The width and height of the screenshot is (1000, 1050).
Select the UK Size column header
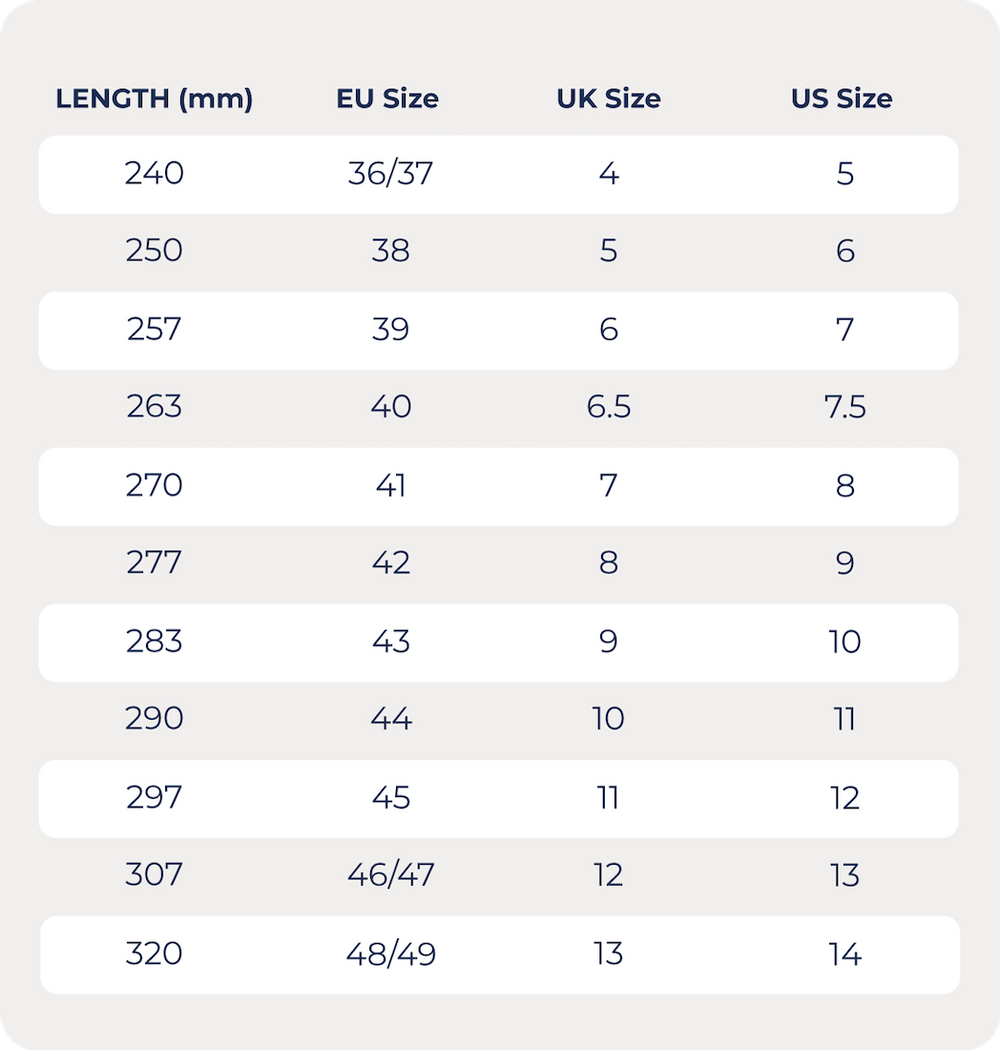pos(608,99)
